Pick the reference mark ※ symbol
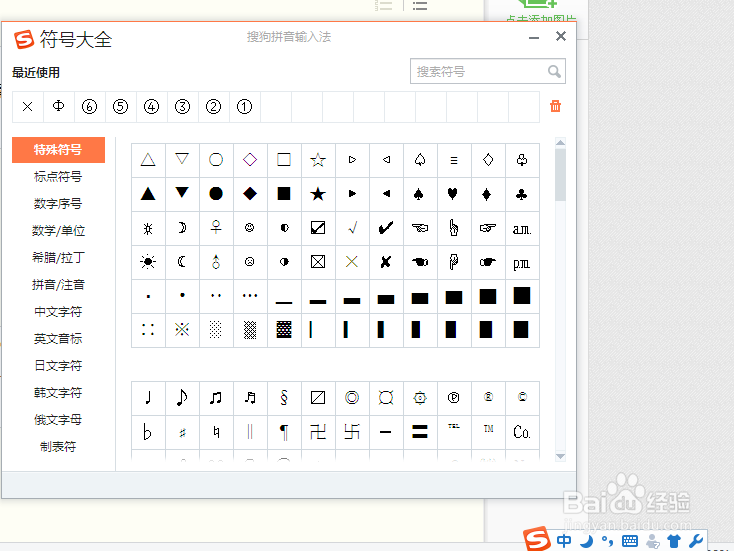Viewport: 734px width, 551px height. click(x=182, y=330)
